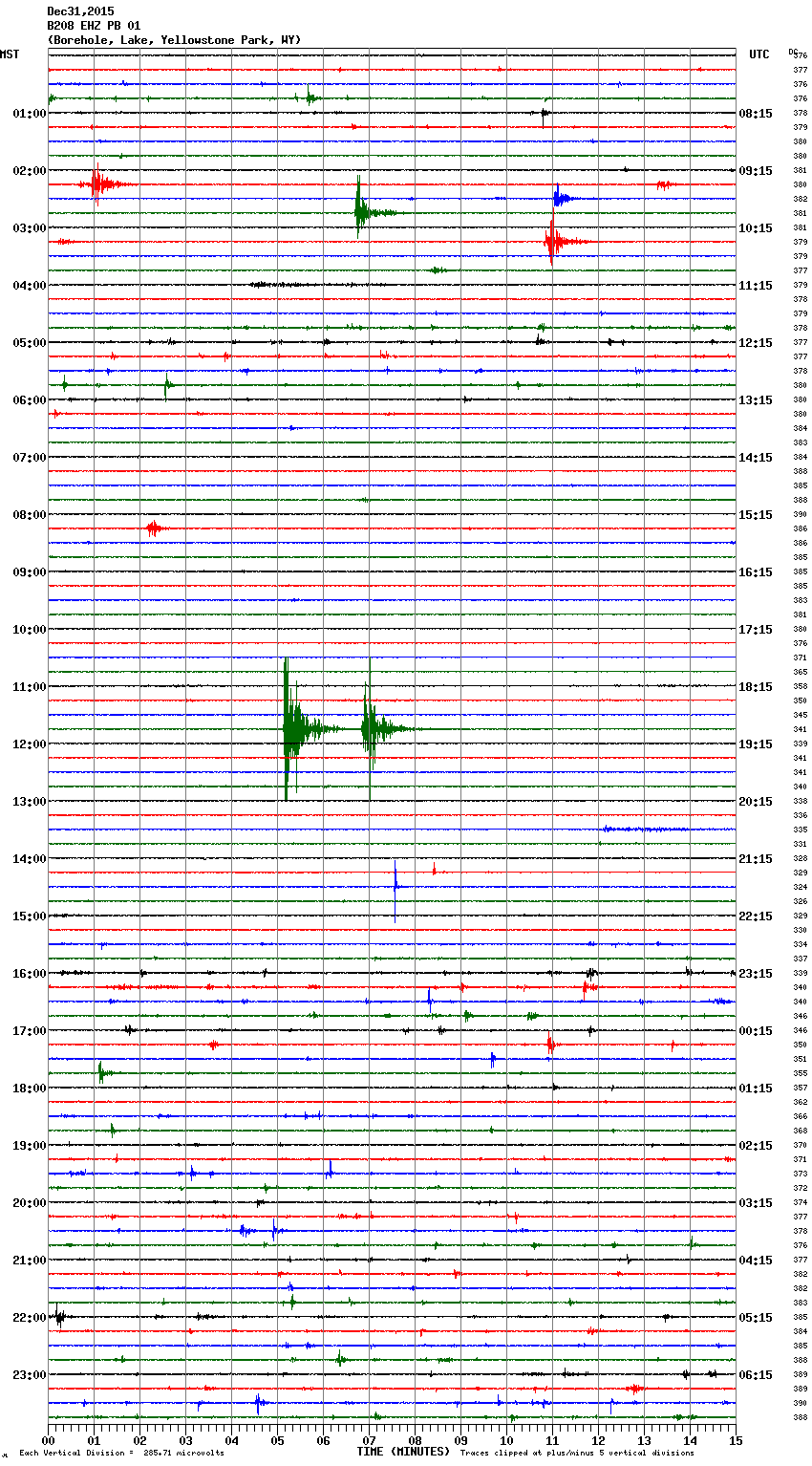Click the 15:15 UTC time label
Viewport: 812px width, 1466px height.
756,515
